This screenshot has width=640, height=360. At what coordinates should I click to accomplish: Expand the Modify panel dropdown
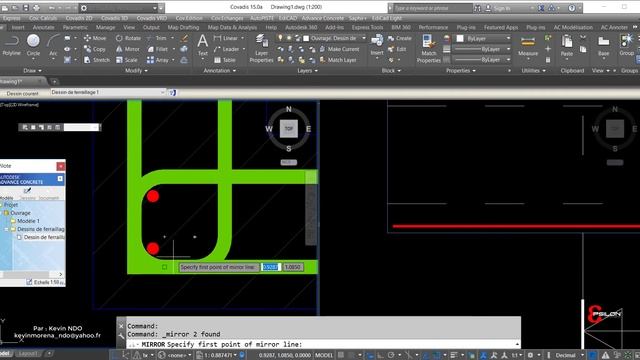click(136, 71)
